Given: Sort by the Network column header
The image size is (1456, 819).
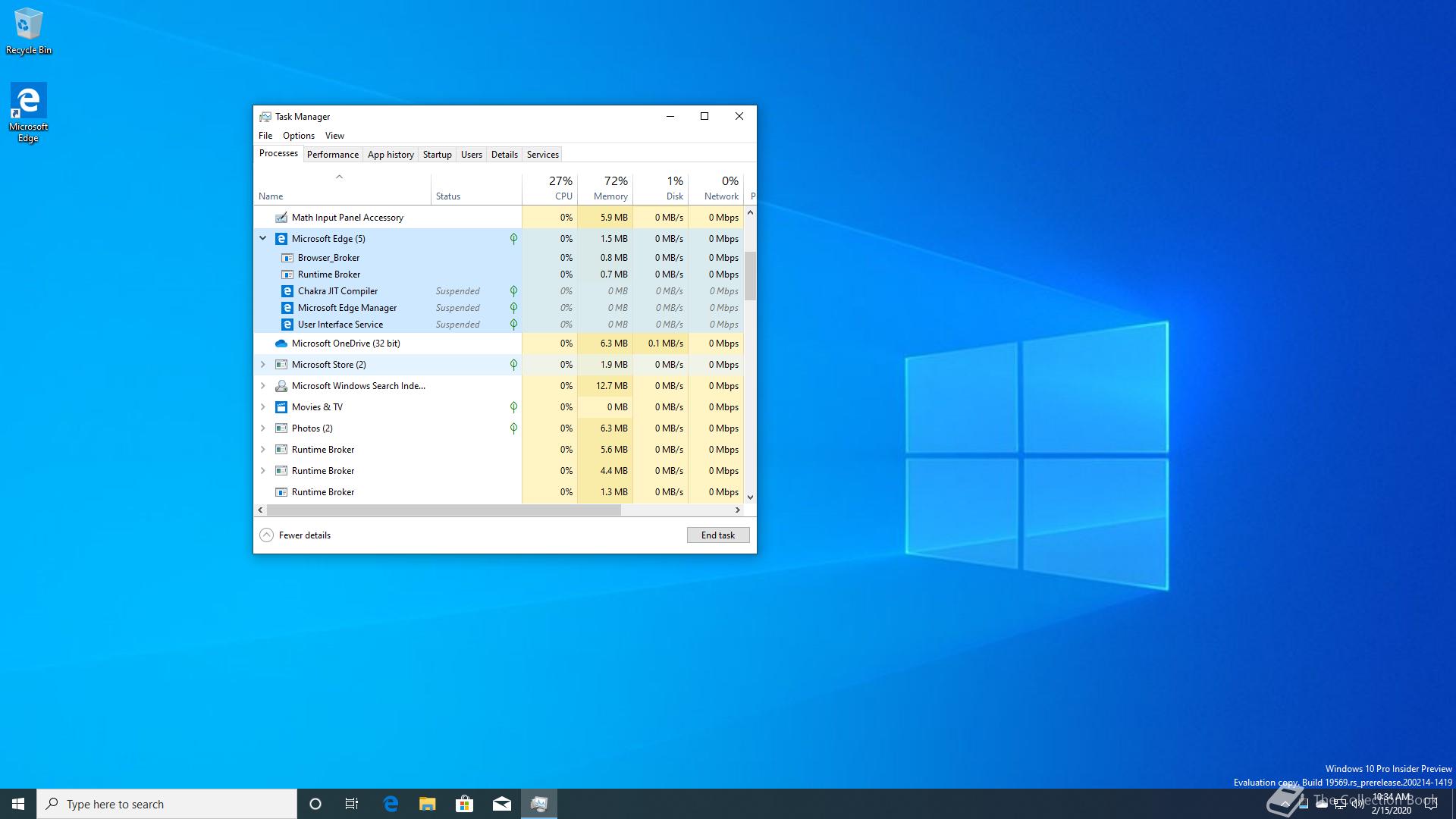Looking at the screenshot, I should click(716, 190).
